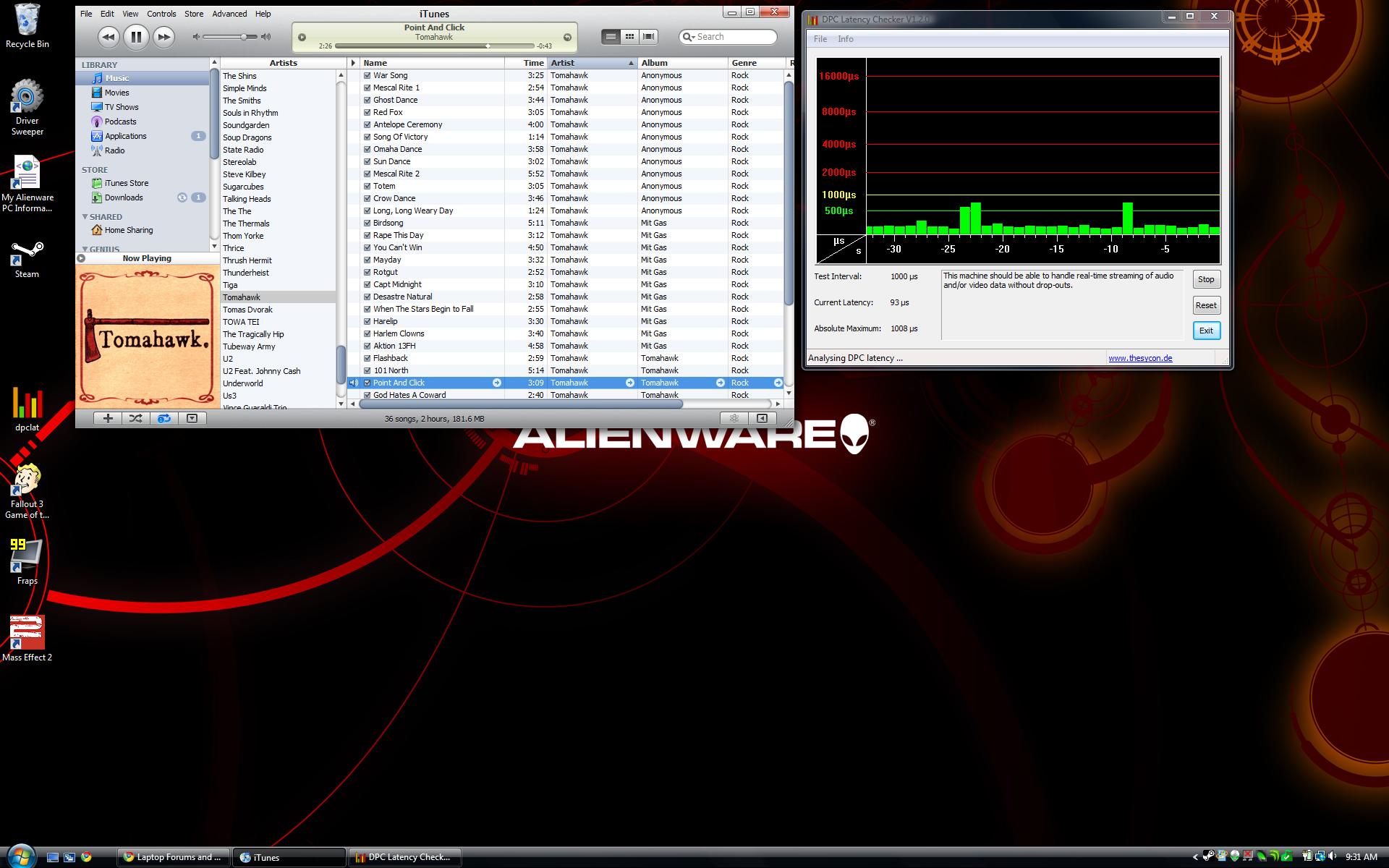Open Home Sharing

point(128,230)
